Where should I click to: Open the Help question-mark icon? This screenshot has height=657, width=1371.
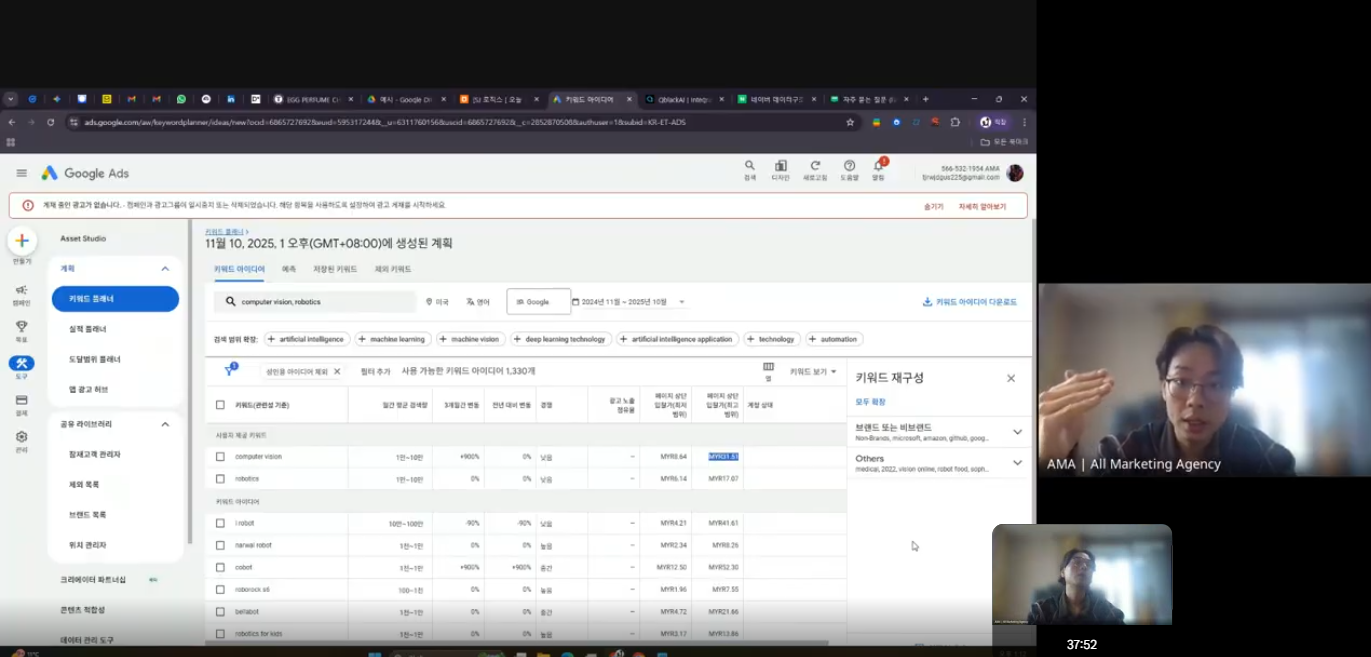pos(849,166)
